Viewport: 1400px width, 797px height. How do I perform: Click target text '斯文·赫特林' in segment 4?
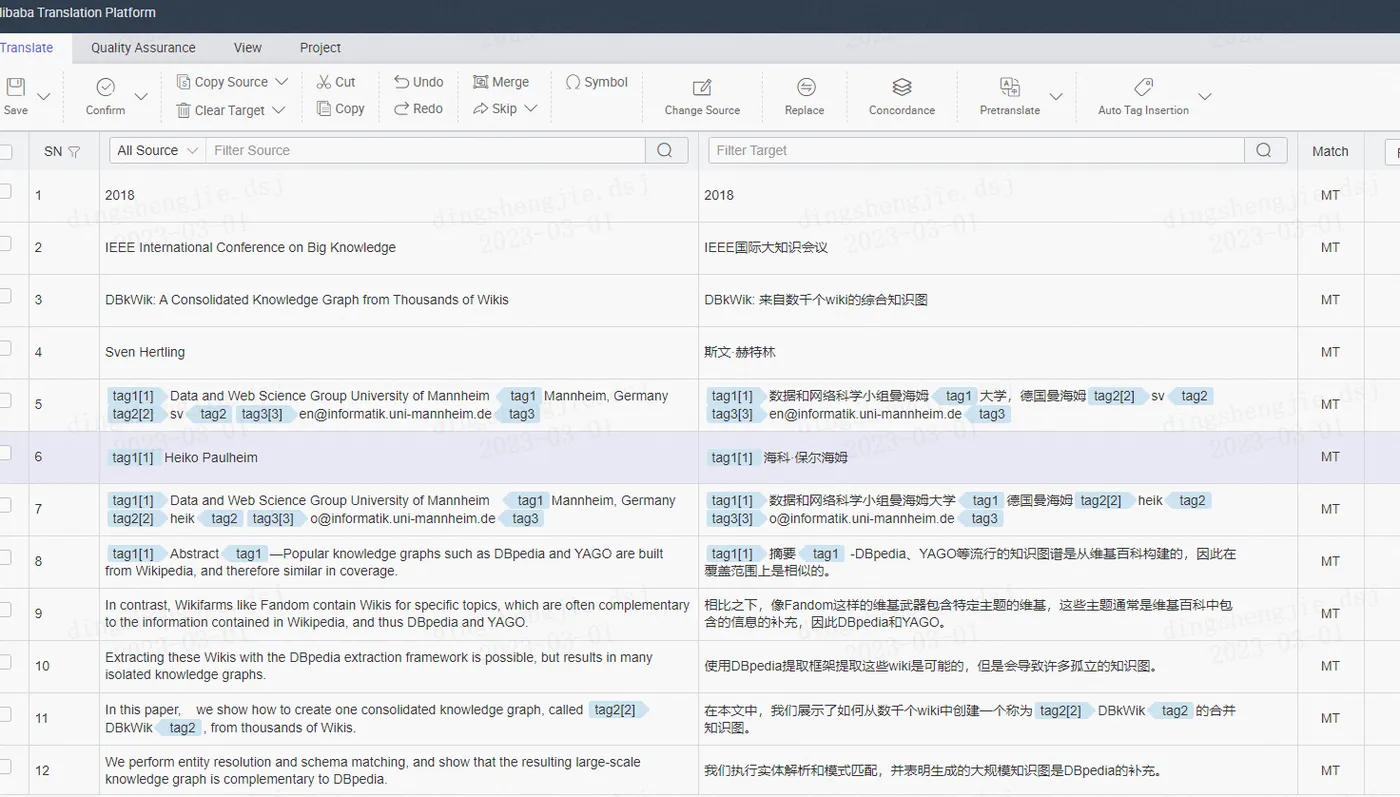point(740,352)
